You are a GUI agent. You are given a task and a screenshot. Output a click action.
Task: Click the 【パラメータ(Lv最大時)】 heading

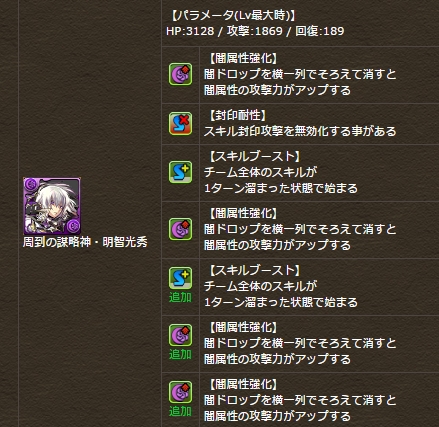(x=233, y=15)
